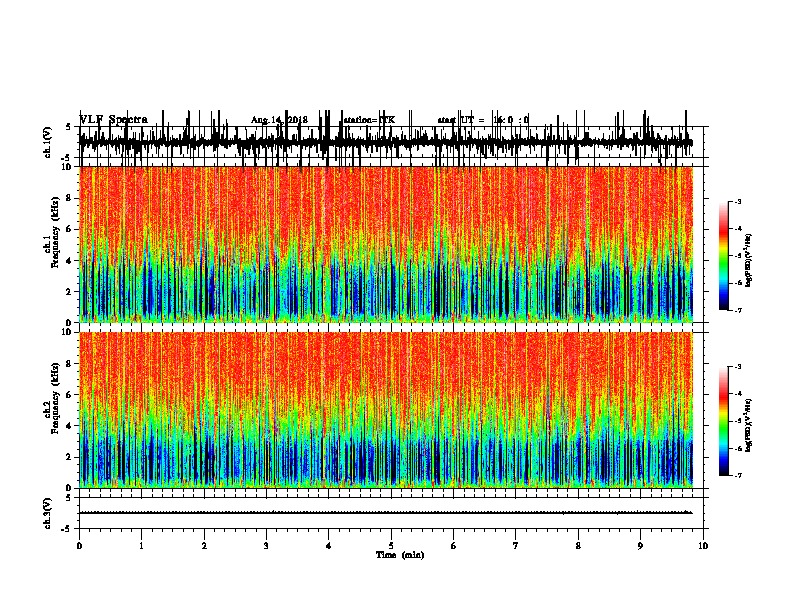The height and width of the screenshot is (612, 792).
Task: Click the ch.1 spectrogram panel
Action: (x=386, y=244)
